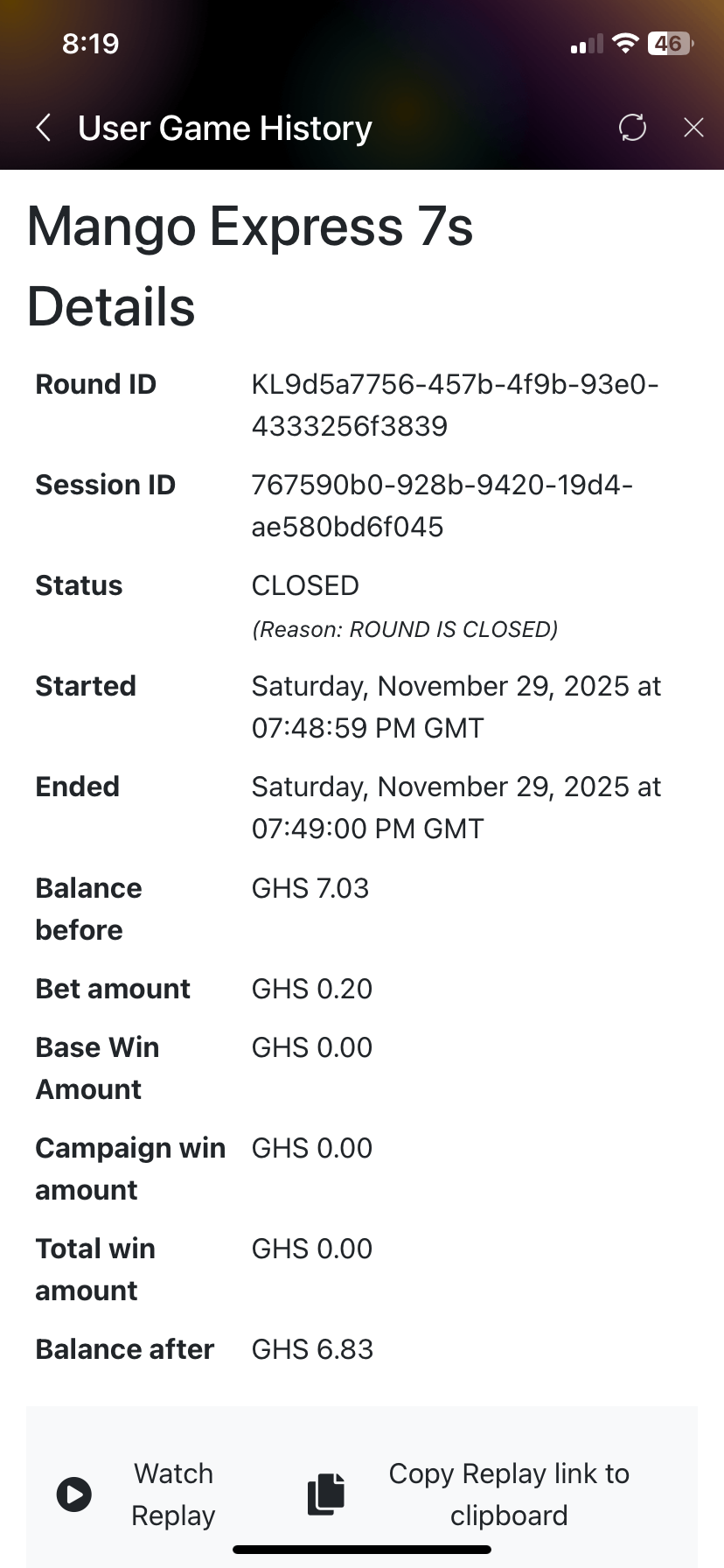The image size is (724, 1568).
Task: Tap the Ended date and time
Action: 456,808
